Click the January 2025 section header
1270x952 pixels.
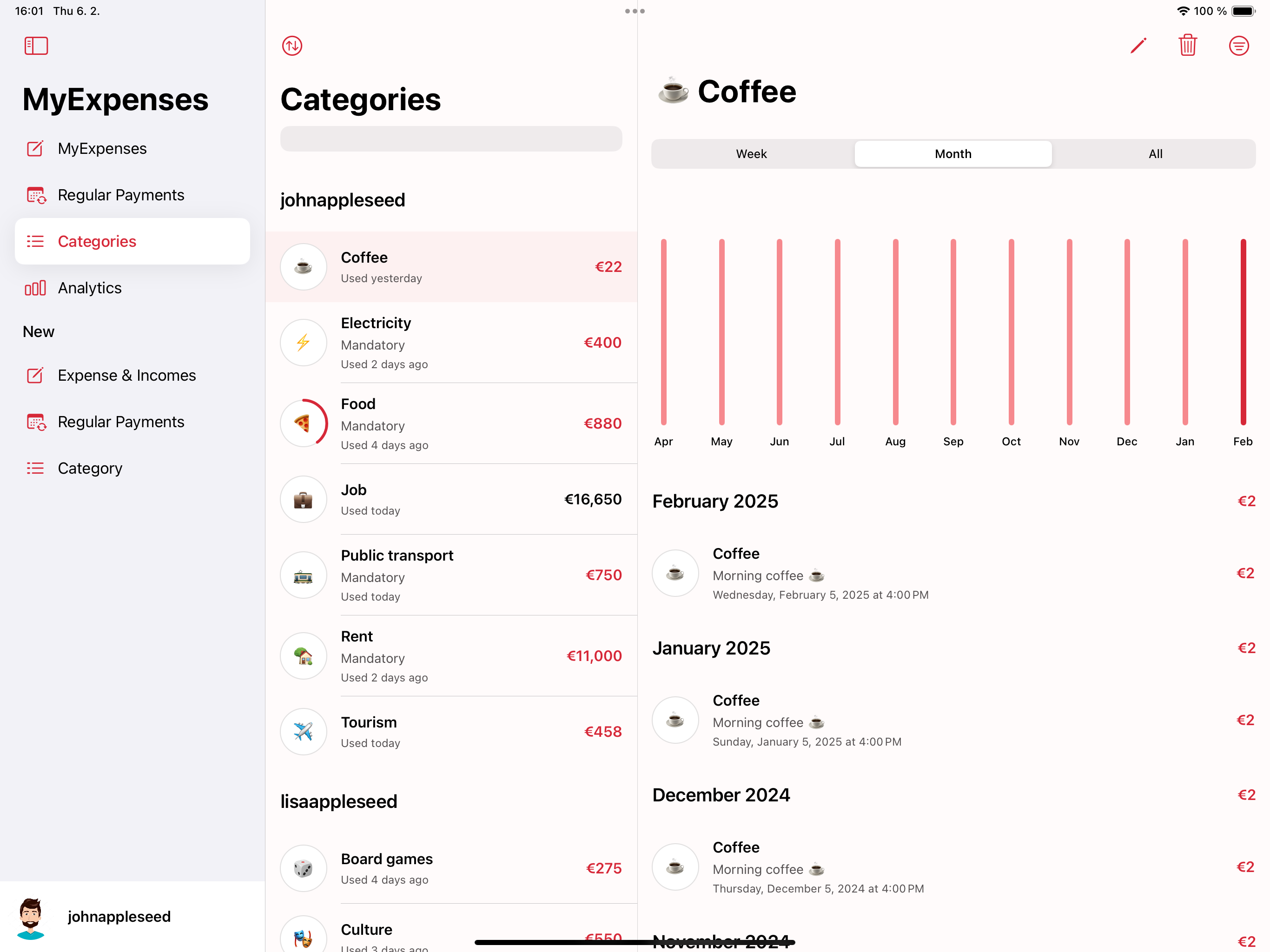pyautogui.click(x=711, y=648)
